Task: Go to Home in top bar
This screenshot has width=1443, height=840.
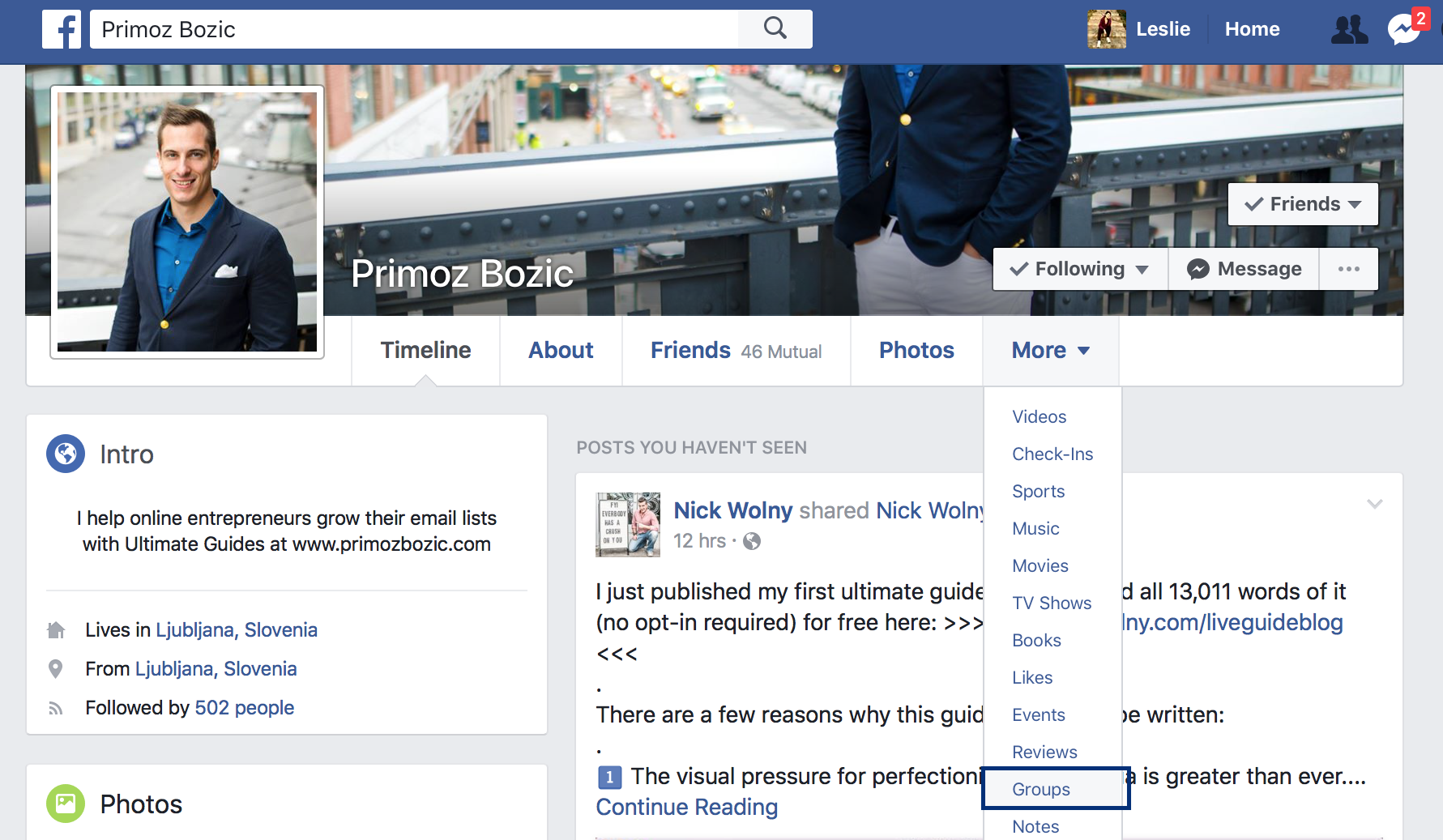Action: (1252, 29)
